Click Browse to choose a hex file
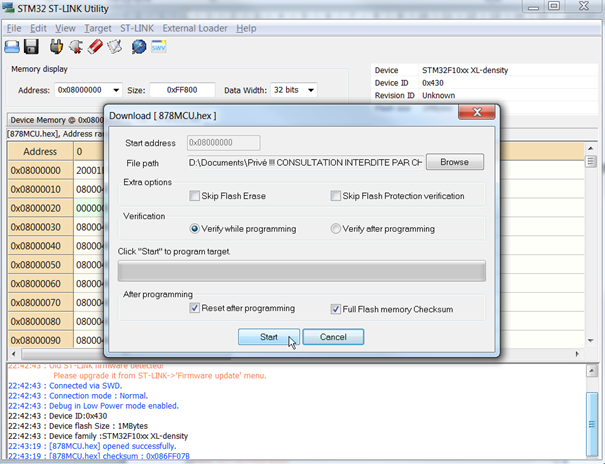The height and width of the screenshot is (464, 605). pyautogui.click(x=454, y=162)
